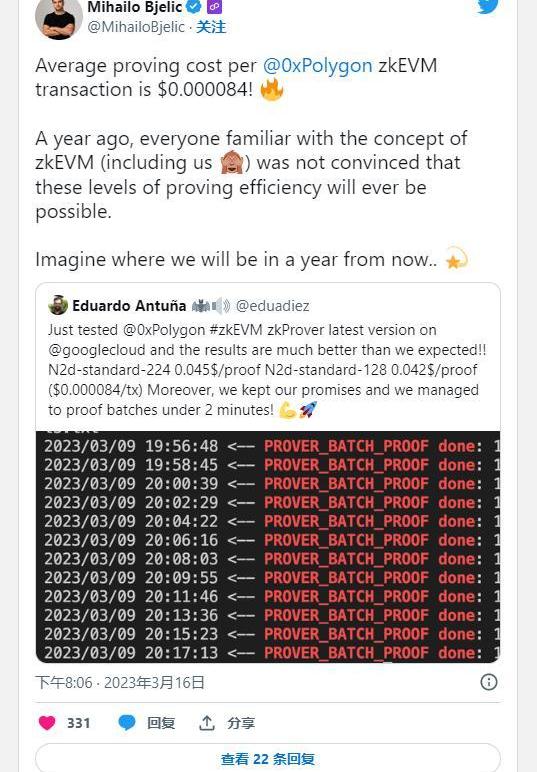Click Eduardo Antuña's small avatar
Image resolution: width=537 pixels, height=772 pixels.
tap(58, 305)
